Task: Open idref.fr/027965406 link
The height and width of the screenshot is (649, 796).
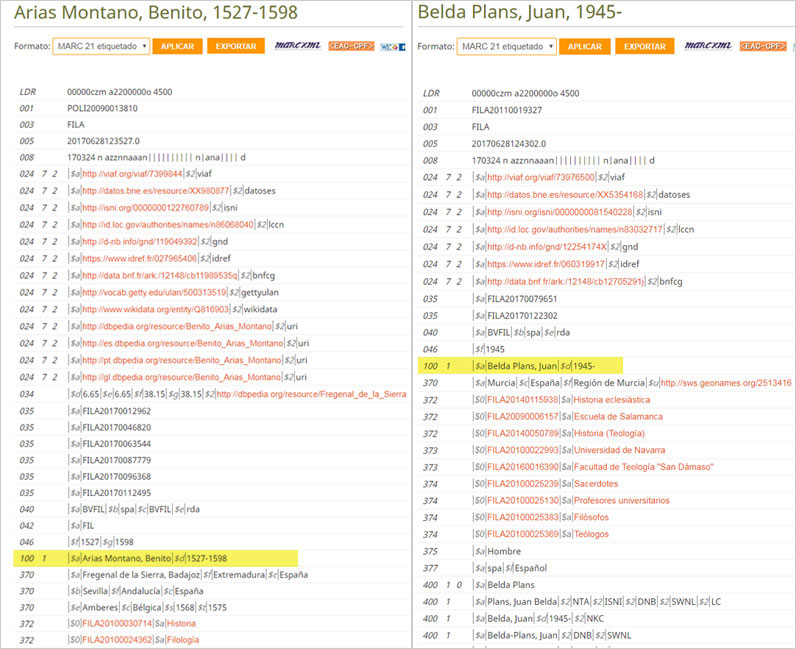Action: (139, 258)
